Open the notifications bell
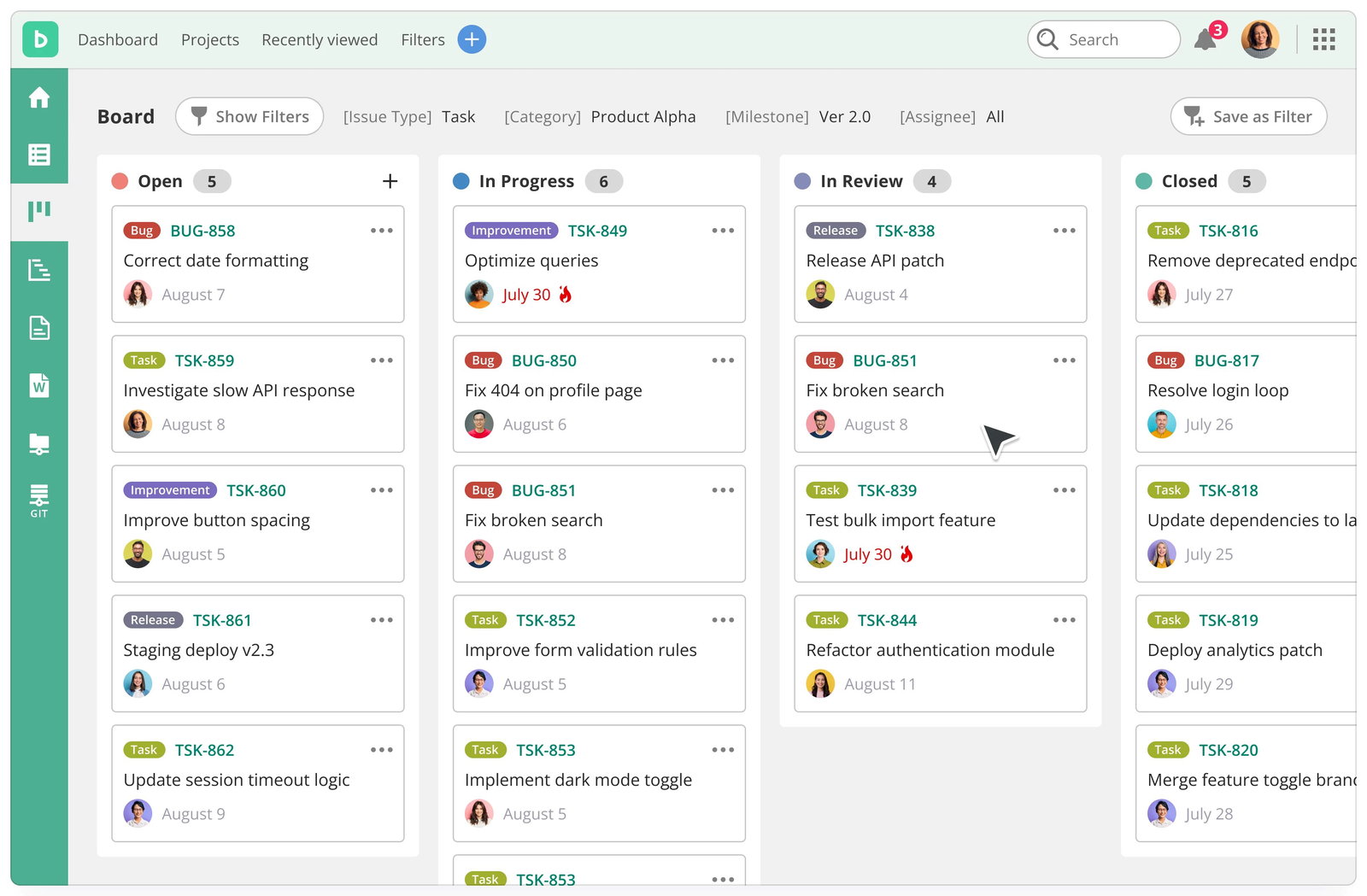1367x896 pixels. 1206,39
